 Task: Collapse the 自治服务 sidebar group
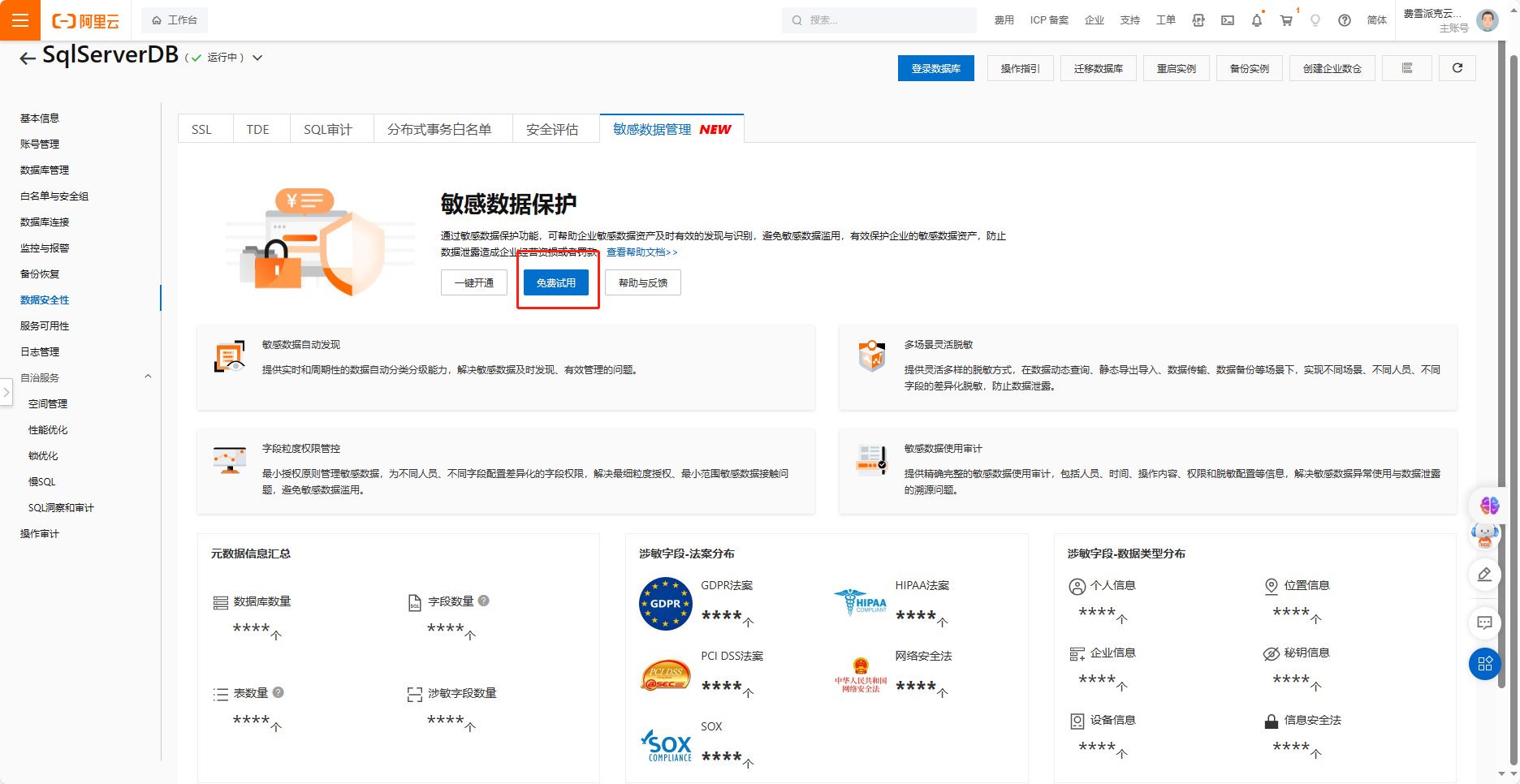[148, 377]
